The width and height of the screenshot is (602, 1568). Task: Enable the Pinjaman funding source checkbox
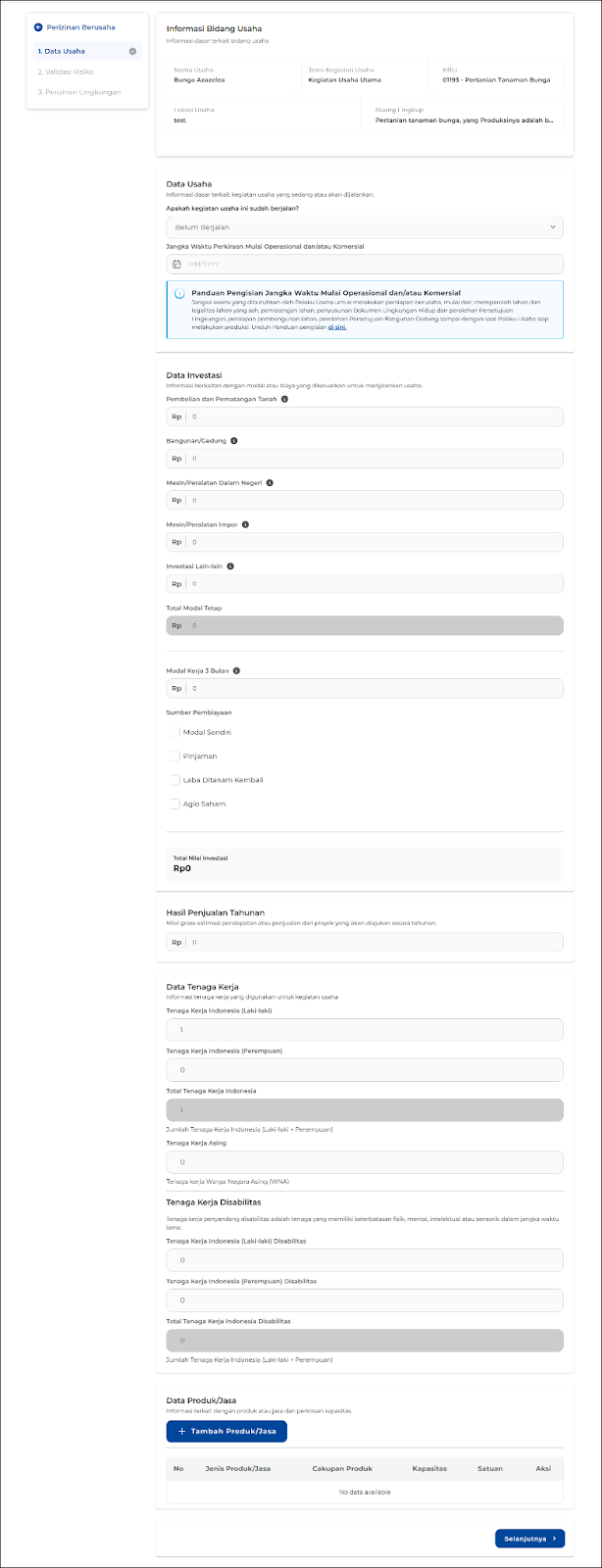(175, 757)
